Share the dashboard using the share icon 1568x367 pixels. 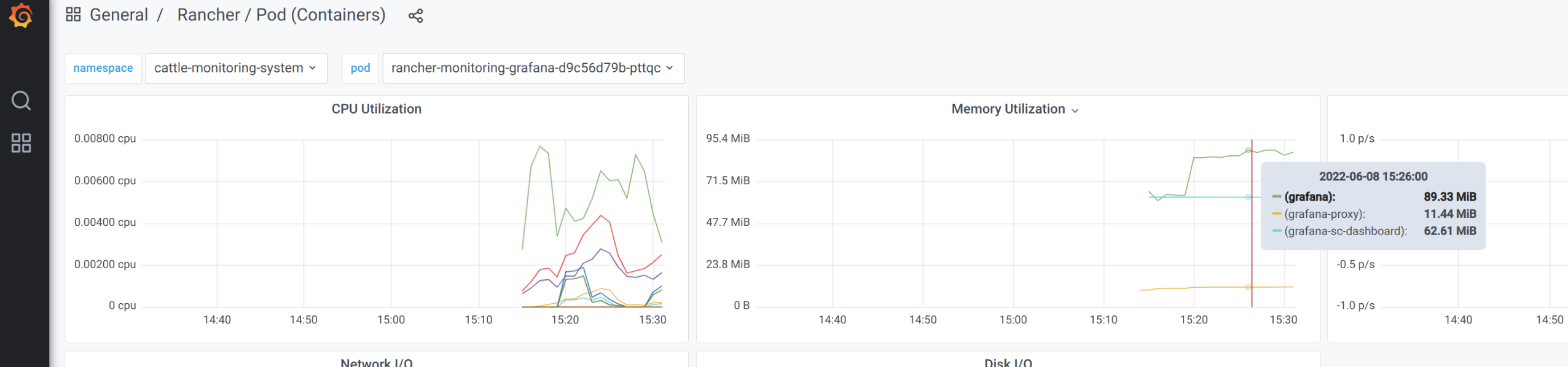click(416, 16)
